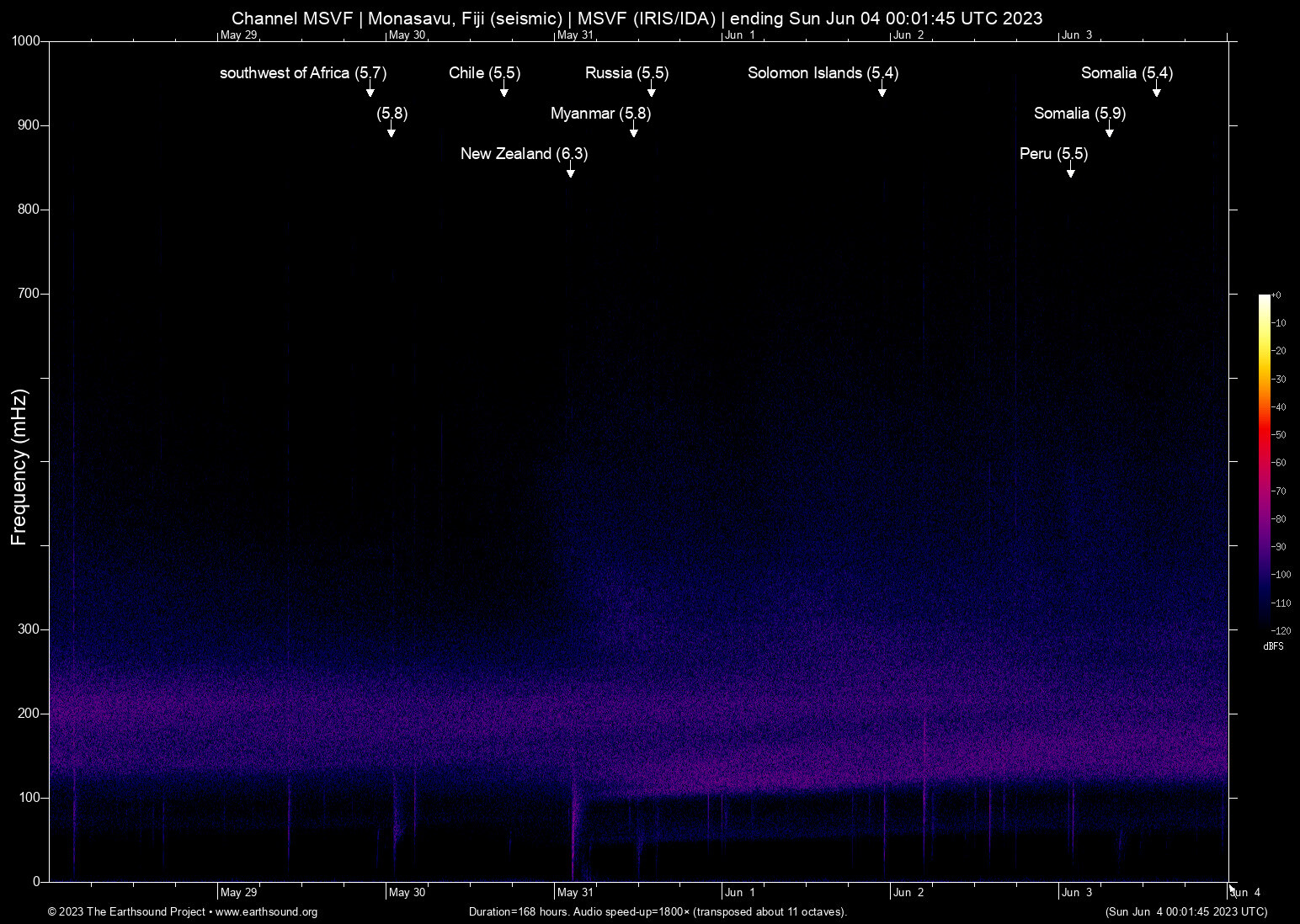
Task: Select the Russia (5.5) earthquake annotation
Action: click(626, 73)
